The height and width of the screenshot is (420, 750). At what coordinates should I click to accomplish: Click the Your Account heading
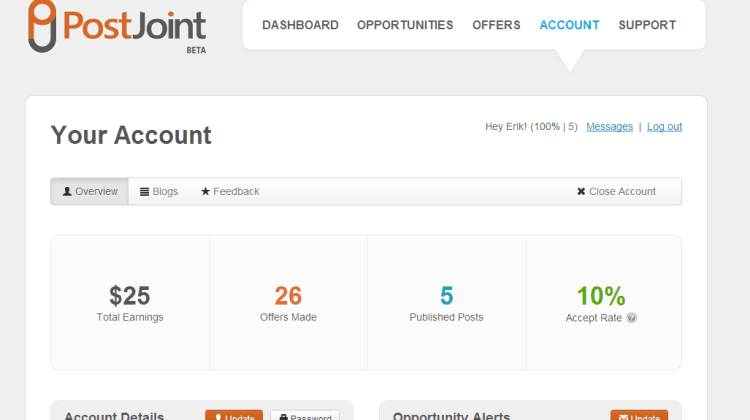click(x=131, y=135)
